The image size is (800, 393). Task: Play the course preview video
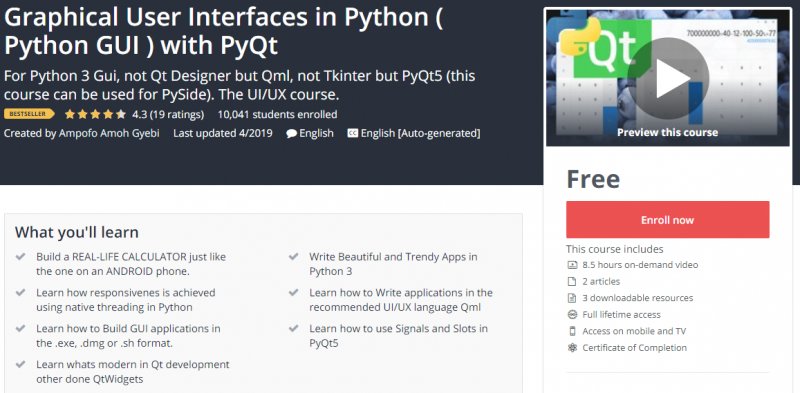(667, 78)
